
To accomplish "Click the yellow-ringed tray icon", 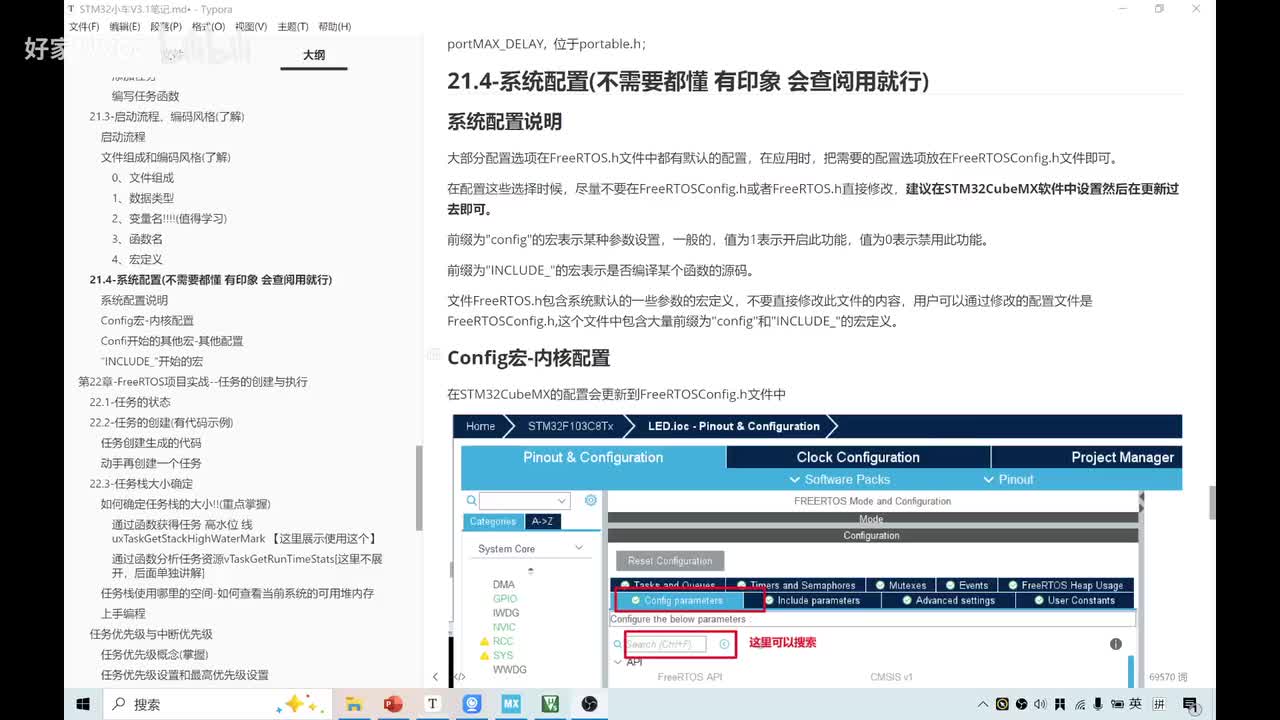I will coord(1003,704).
